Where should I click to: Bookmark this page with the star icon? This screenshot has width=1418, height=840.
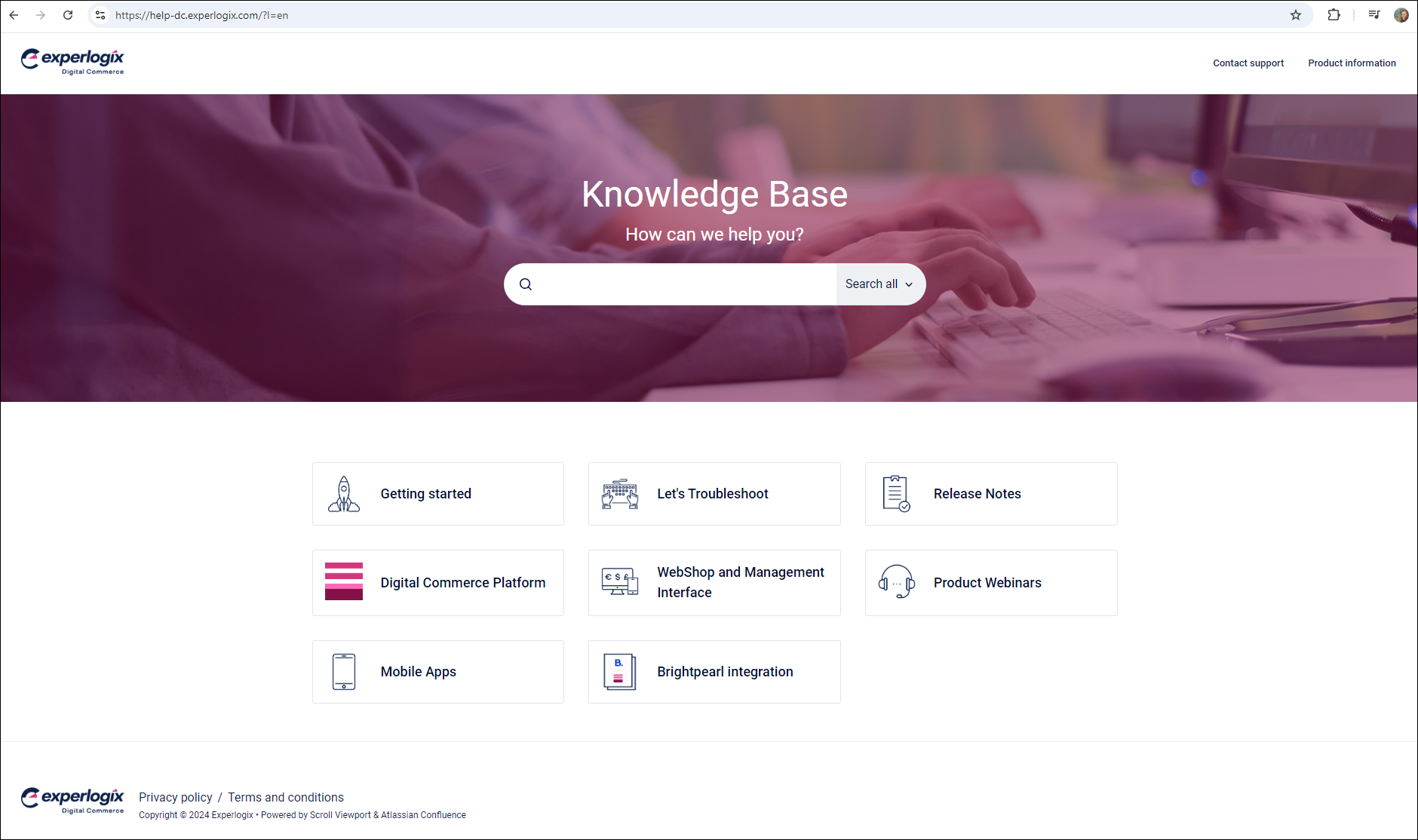point(1295,14)
